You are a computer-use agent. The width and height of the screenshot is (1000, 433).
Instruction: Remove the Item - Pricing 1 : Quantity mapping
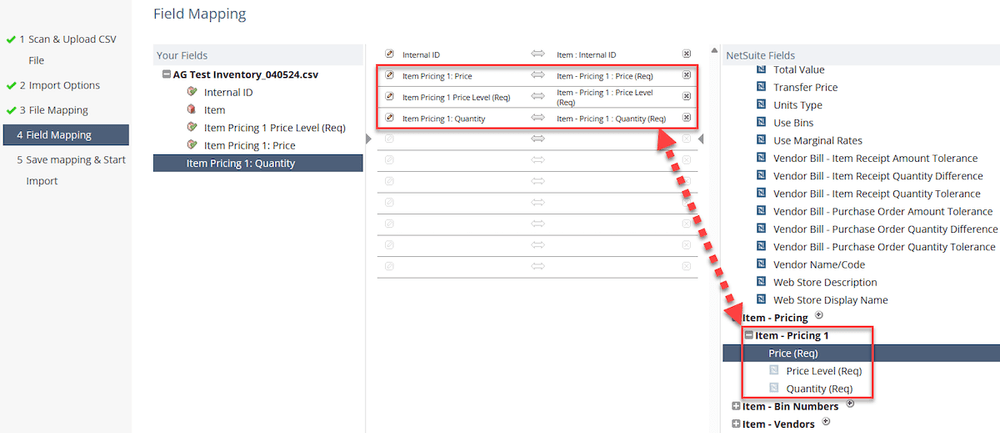pos(686,117)
